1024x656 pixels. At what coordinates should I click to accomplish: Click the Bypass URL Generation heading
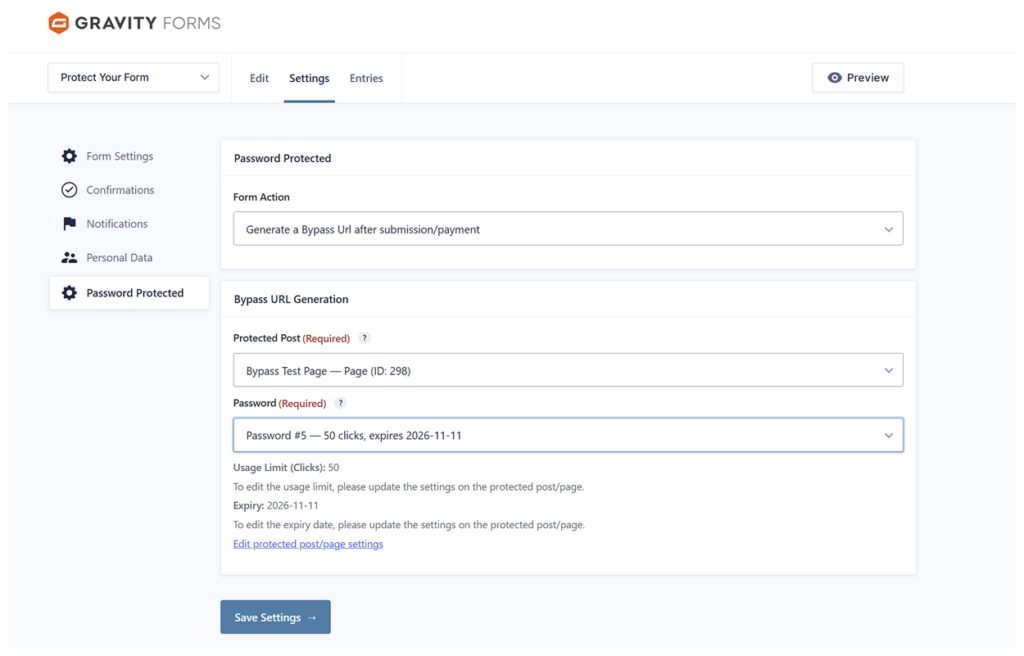tap(291, 299)
